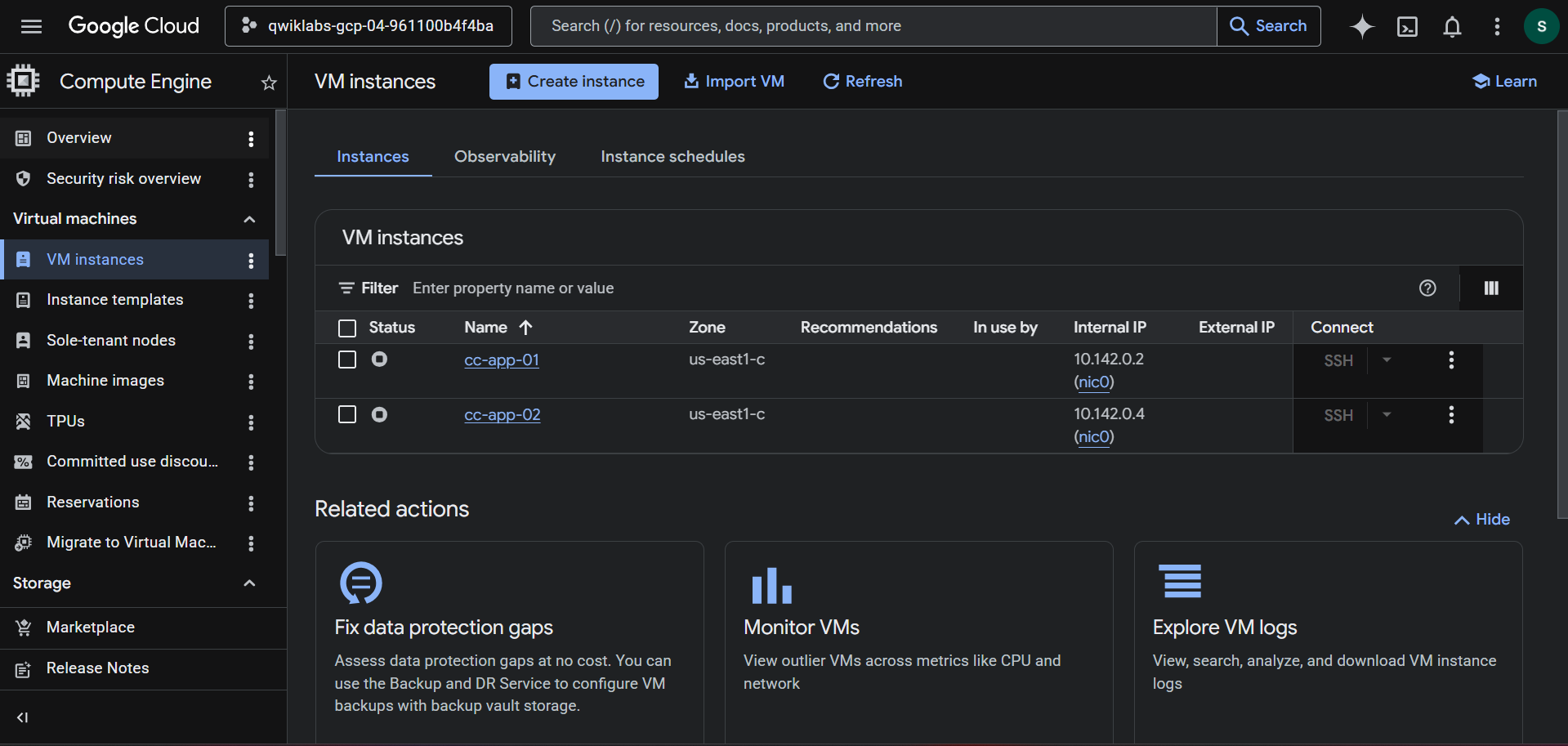The height and width of the screenshot is (746, 1568).
Task: Refresh the VM instances list
Action: (862, 82)
